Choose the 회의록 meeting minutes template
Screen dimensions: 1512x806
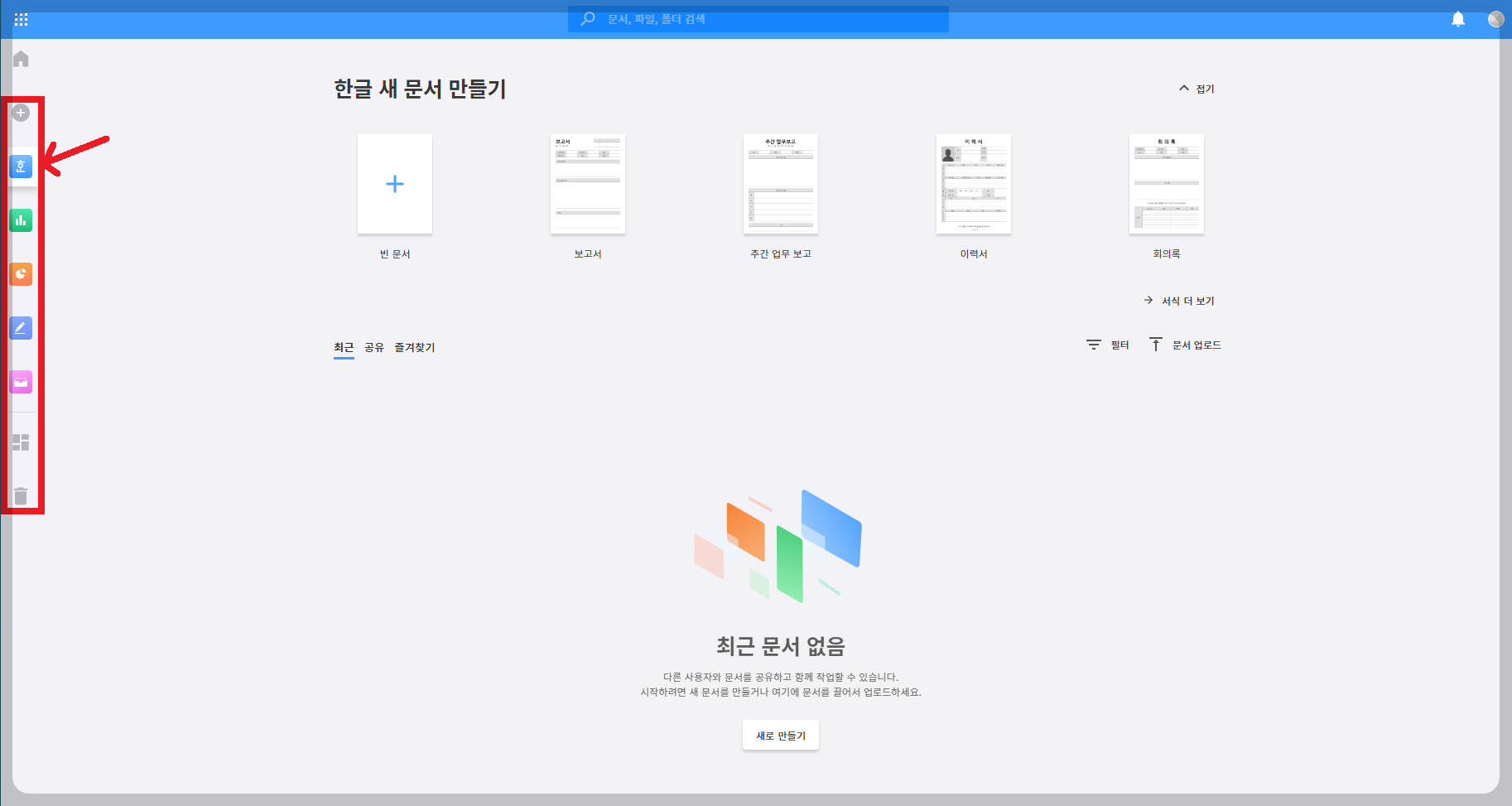click(x=1167, y=184)
